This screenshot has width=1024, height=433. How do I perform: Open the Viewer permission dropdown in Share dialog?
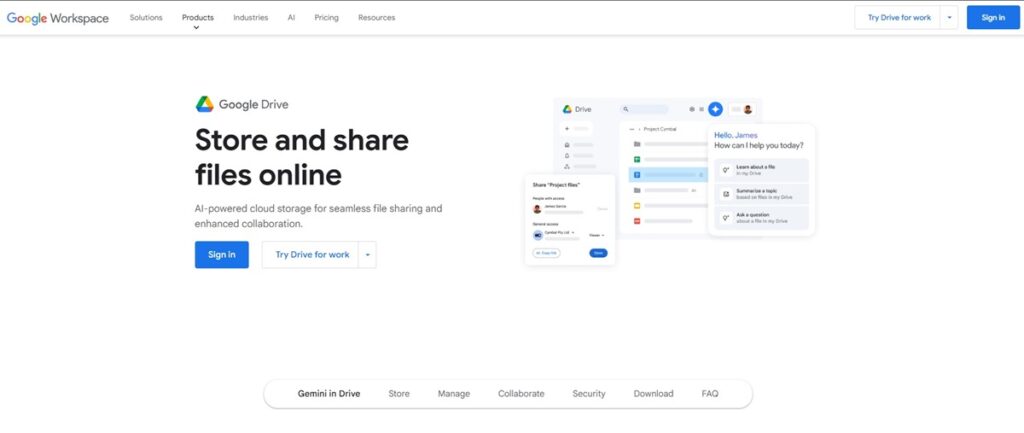pyautogui.click(x=597, y=235)
